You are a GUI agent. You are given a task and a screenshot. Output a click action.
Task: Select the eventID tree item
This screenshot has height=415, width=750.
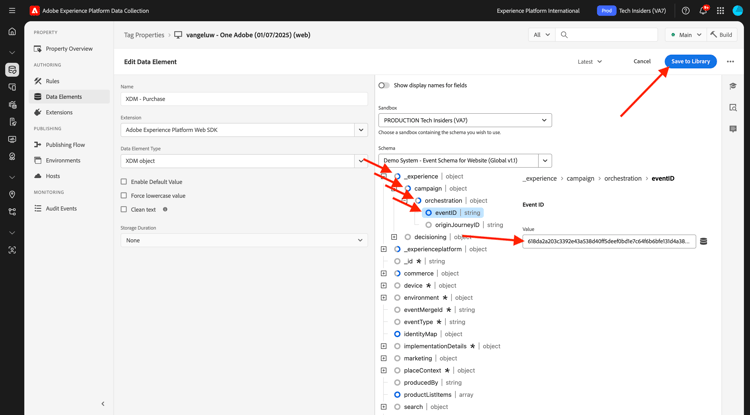tap(453, 213)
